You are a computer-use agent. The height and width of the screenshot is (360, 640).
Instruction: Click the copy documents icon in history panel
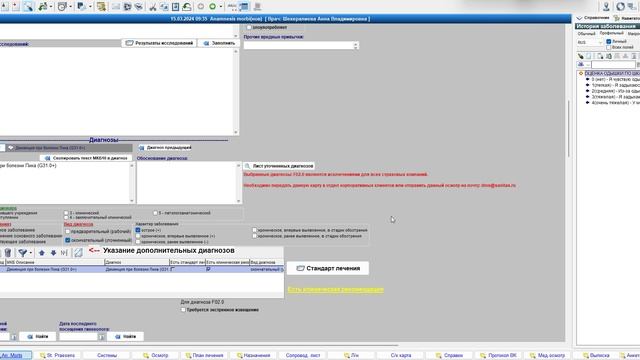pos(600,56)
